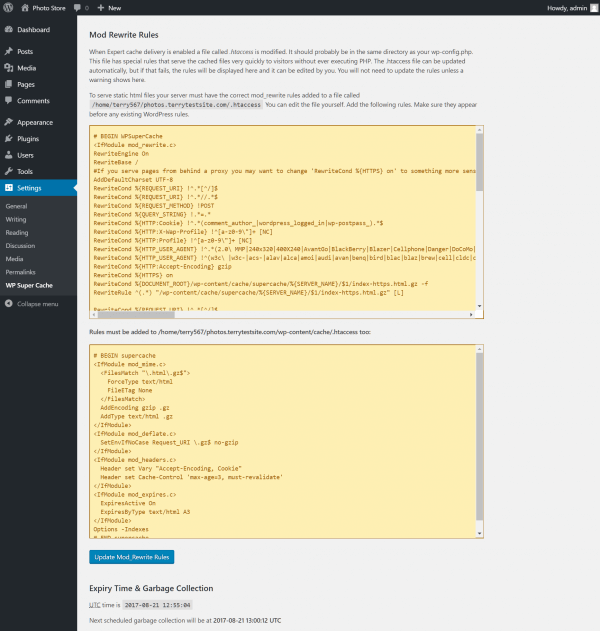
Task: Click horizontal scrollbar of first rules box
Action: tap(136, 315)
